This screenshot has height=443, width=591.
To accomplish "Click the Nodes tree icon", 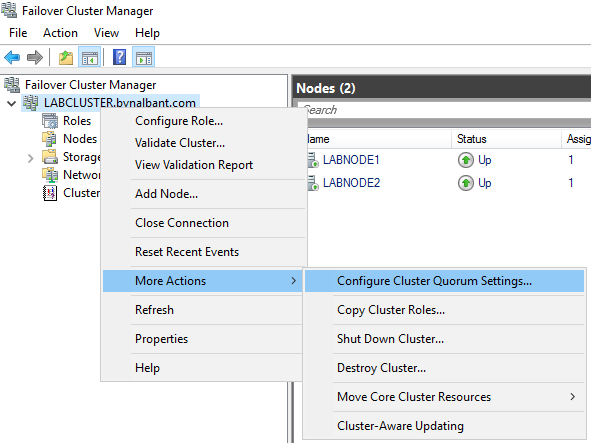I will (50, 139).
